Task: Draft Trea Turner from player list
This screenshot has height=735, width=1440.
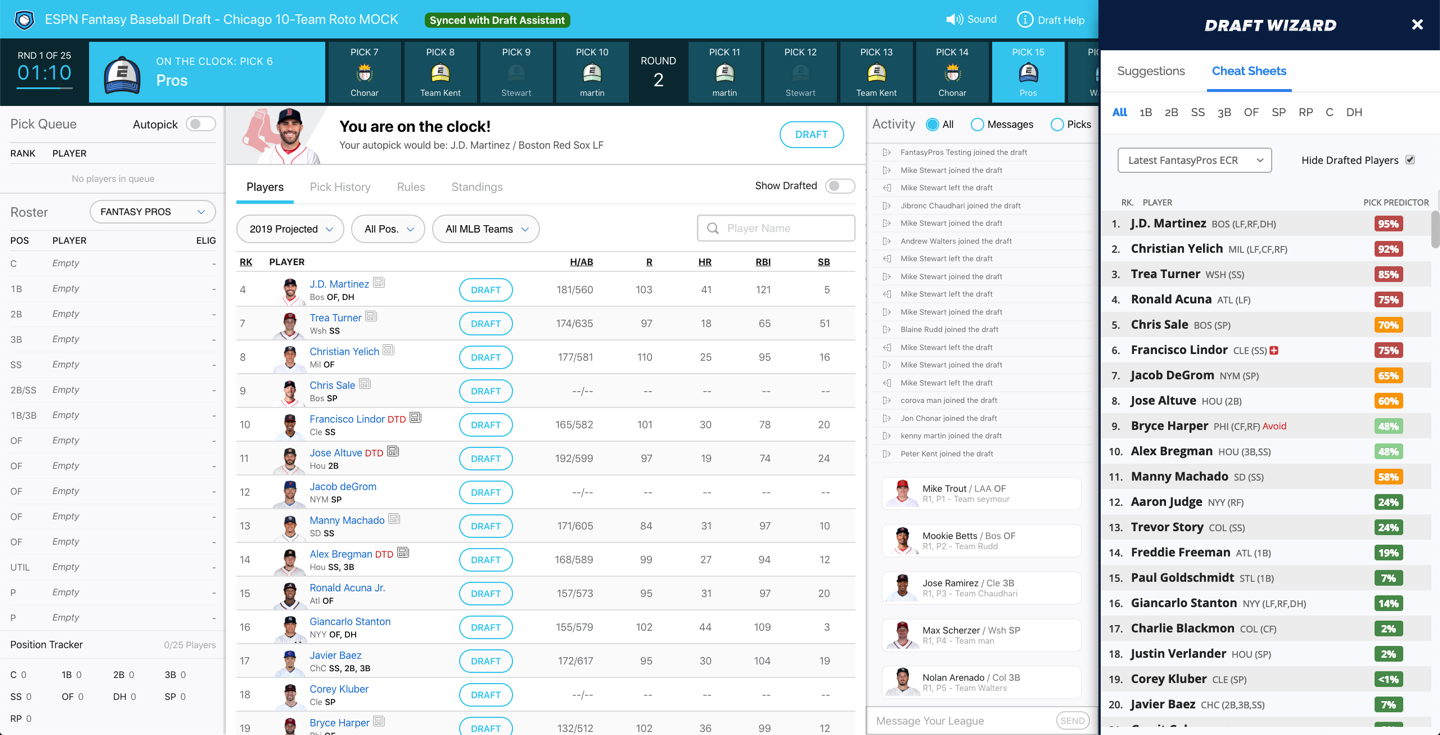Action: pos(486,324)
